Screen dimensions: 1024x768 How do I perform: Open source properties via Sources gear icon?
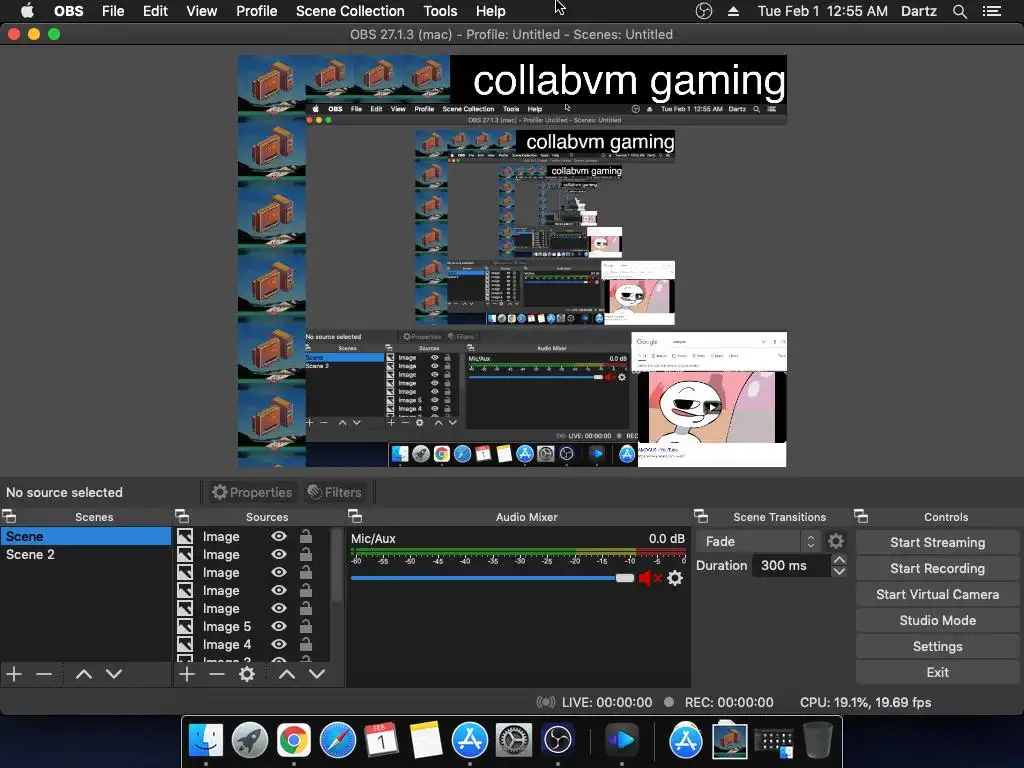coord(247,674)
